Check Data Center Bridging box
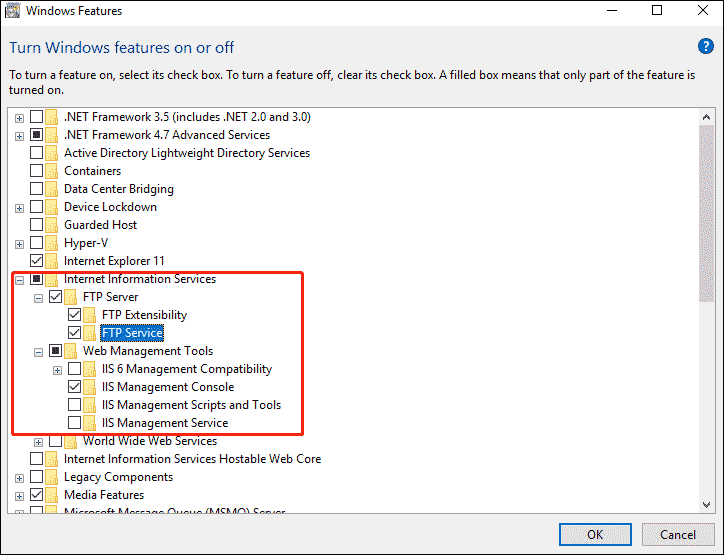The width and height of the screenshot is (724, 555). pos(36,188)
